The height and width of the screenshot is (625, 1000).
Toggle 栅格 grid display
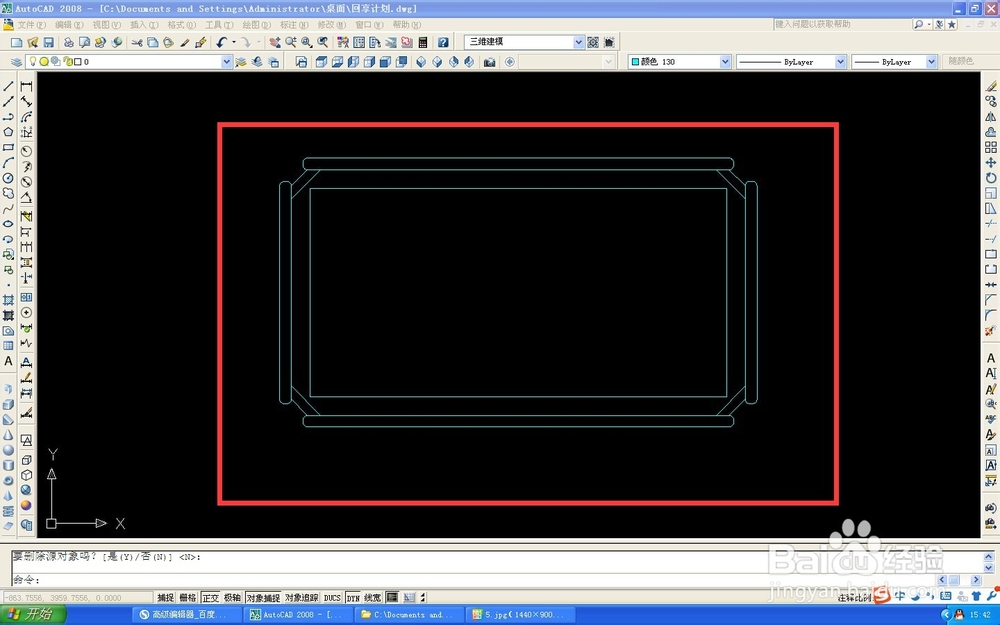click(x=188, y=598)
